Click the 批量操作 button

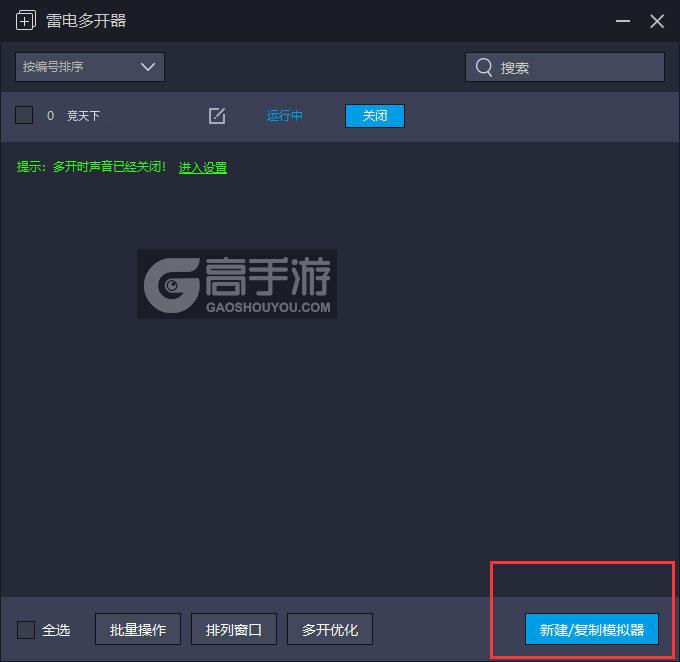(x=138, y=629)
